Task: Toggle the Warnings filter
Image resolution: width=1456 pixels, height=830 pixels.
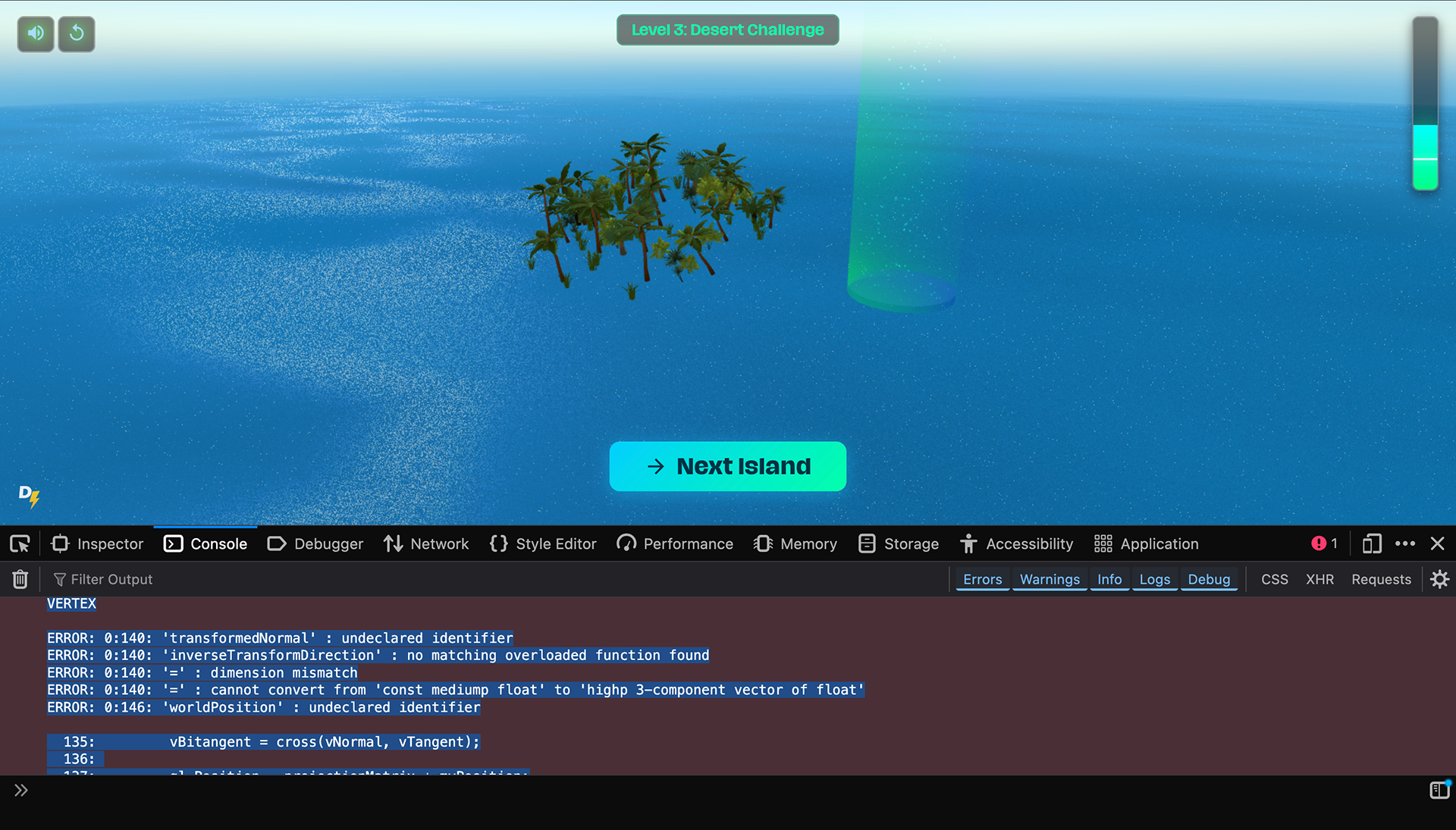Action: 1050,579
